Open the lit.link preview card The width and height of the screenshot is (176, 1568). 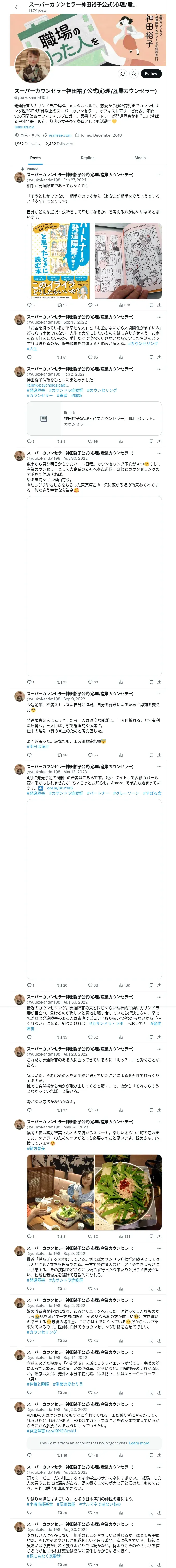[94, 418]
